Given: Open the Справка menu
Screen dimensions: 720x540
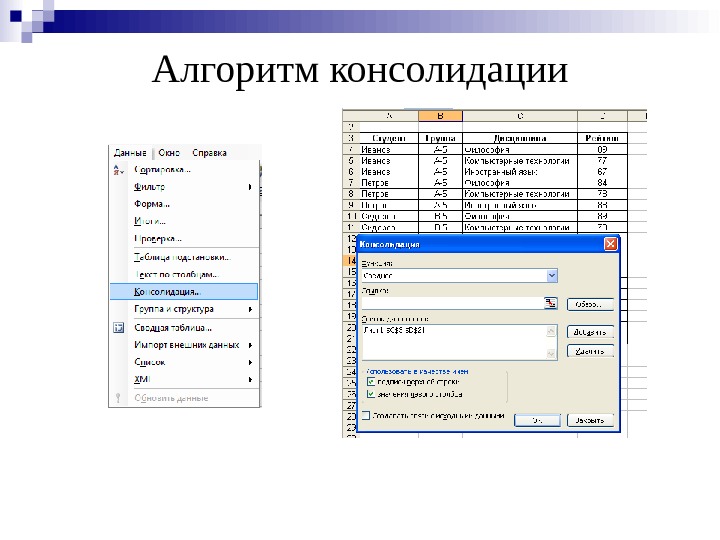Looking at the screenshot, I should pyautogui.click(x=209, y=153).
